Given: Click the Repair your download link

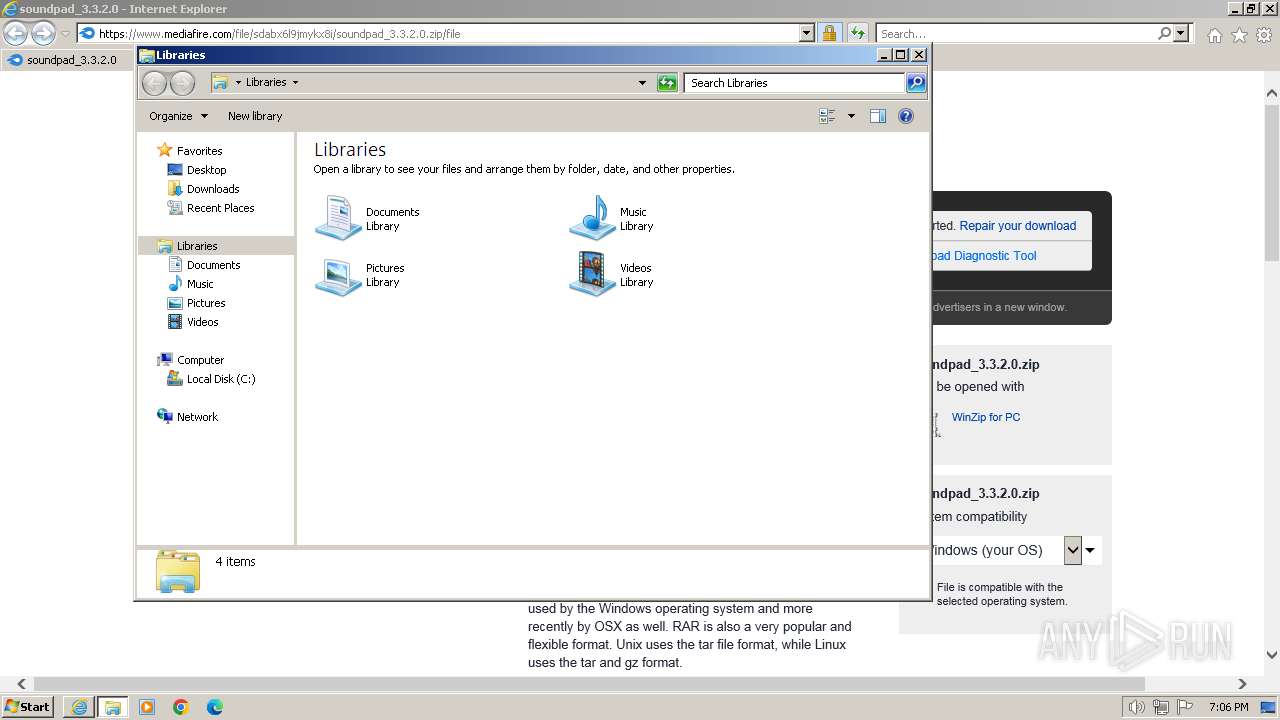Looking at the screenshot, I should coord(1018,226).
